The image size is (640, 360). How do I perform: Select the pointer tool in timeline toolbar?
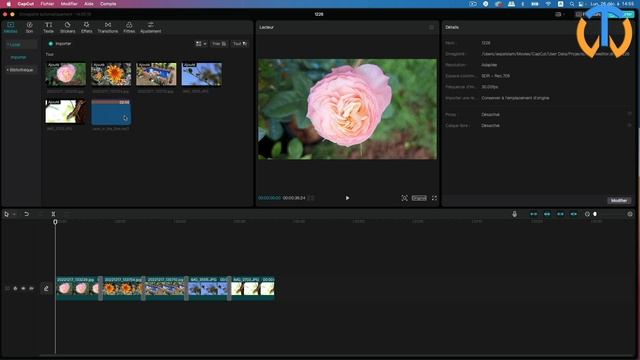coord(7,214)
